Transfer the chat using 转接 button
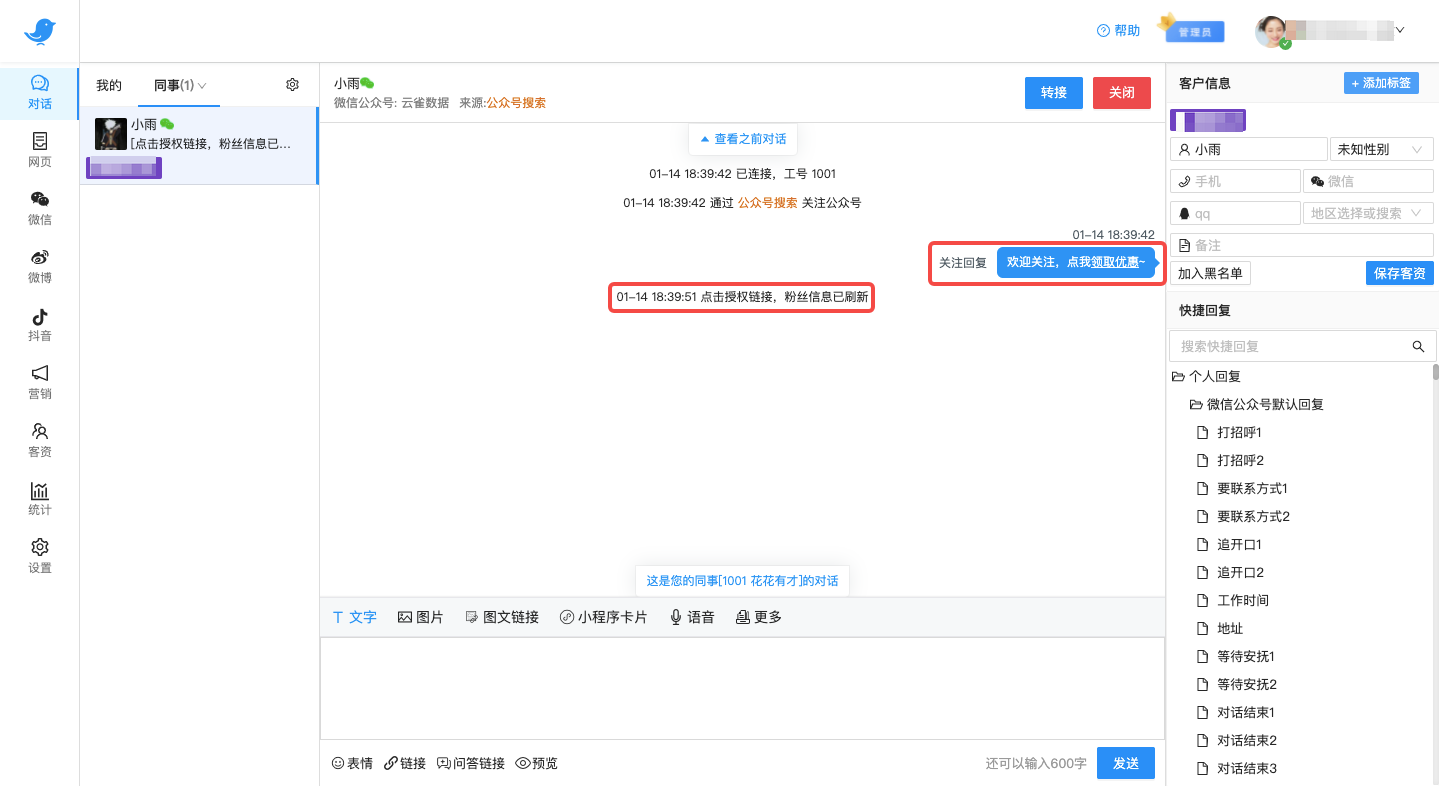 click(1053, 92)
